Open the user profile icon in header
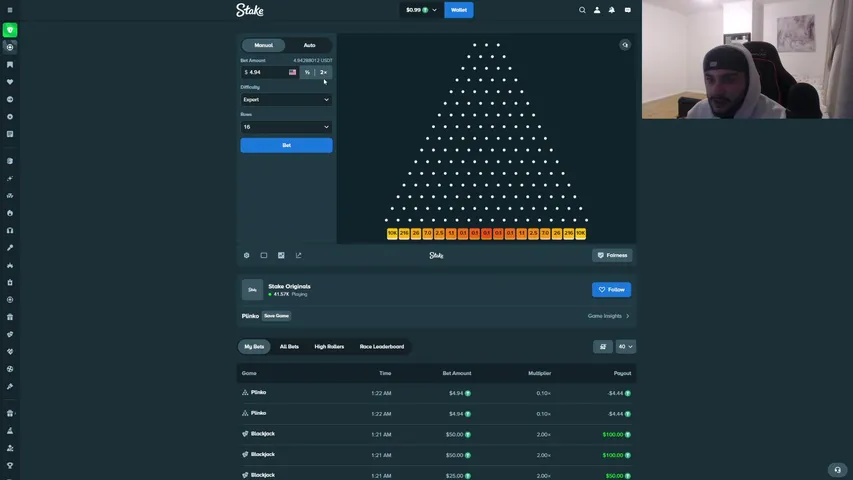Image resolution: width=853 pixels, height=480 pixels. coord(597,10)
